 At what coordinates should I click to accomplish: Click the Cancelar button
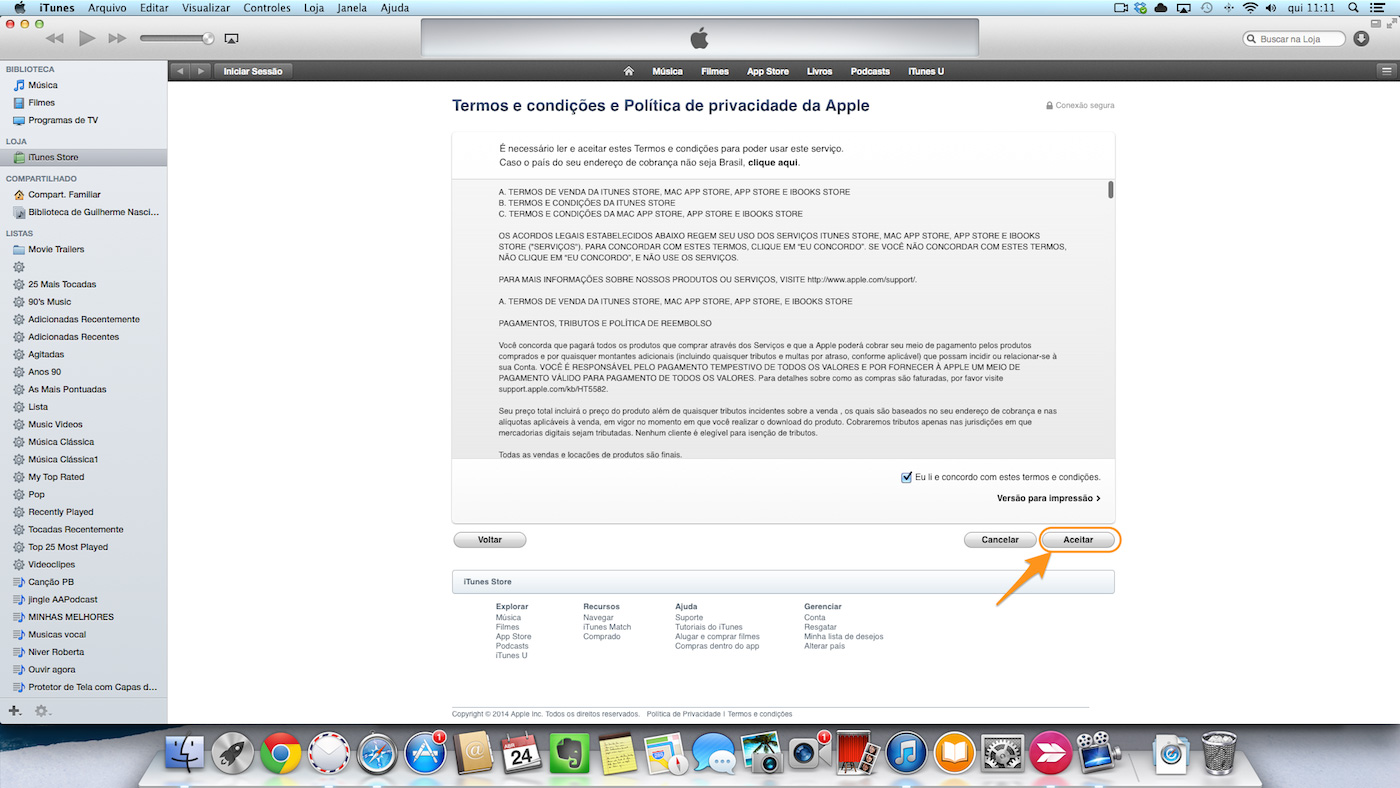point(1000,539)
